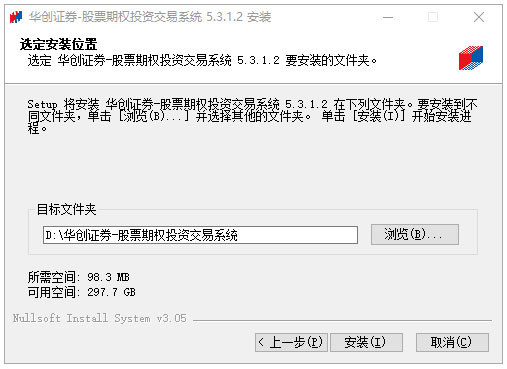The width and height of the screenshot is (507, 369).
Task: Click the header subtitle mentioning 要安装的文件夹
Action: point(202,61)
